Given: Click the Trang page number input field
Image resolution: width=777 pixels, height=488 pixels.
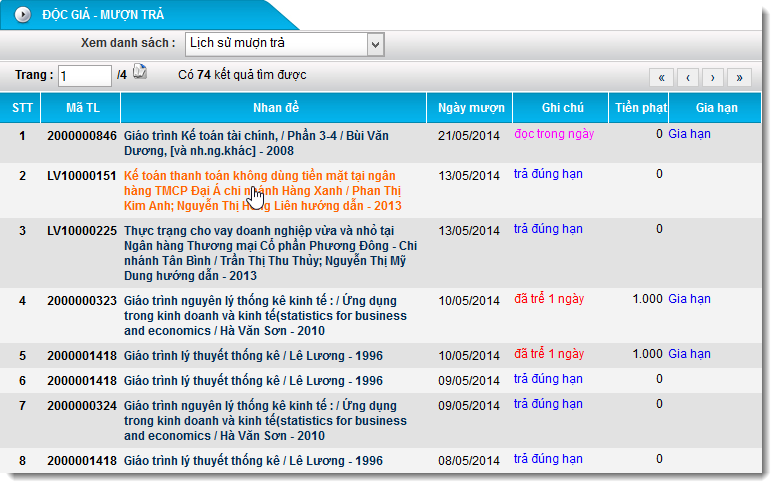Looking at the screenshot, I should (85, 76).
